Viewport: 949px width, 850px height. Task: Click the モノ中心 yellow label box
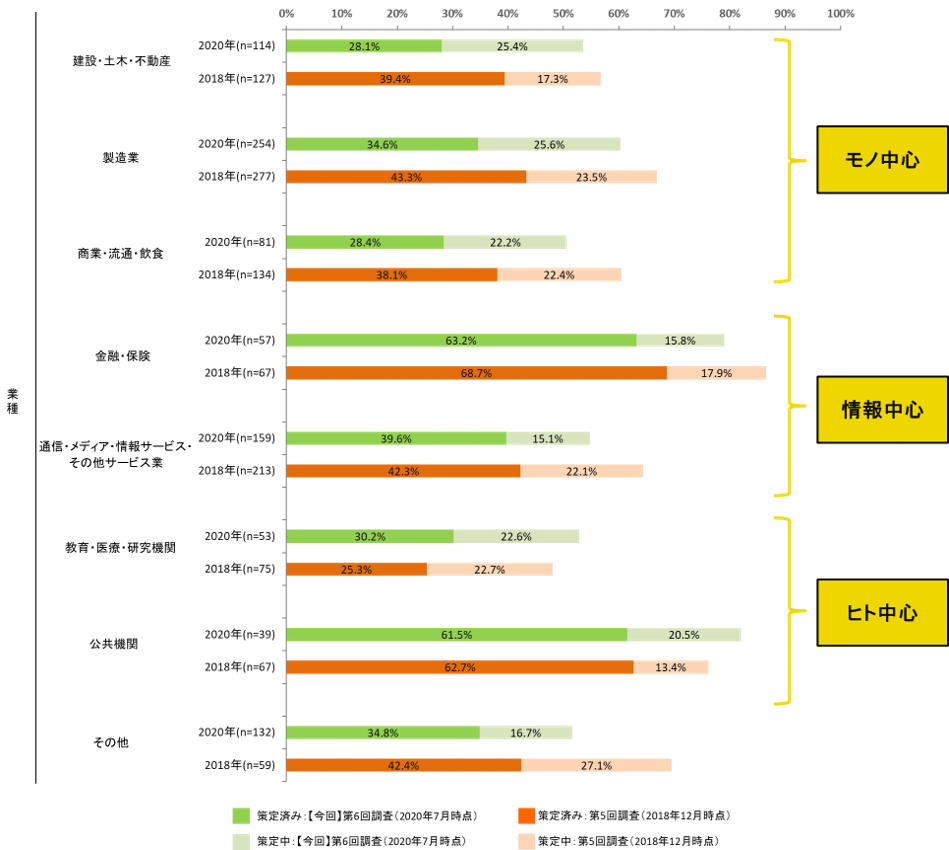point(882,160)
